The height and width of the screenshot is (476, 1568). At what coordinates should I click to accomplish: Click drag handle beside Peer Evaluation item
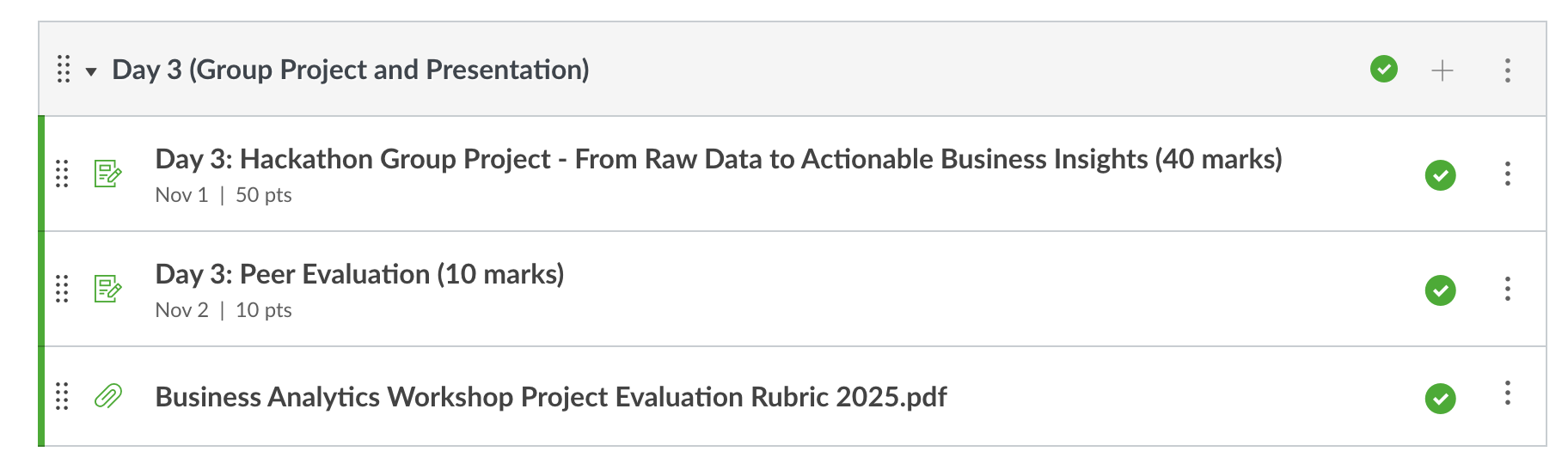62,289
